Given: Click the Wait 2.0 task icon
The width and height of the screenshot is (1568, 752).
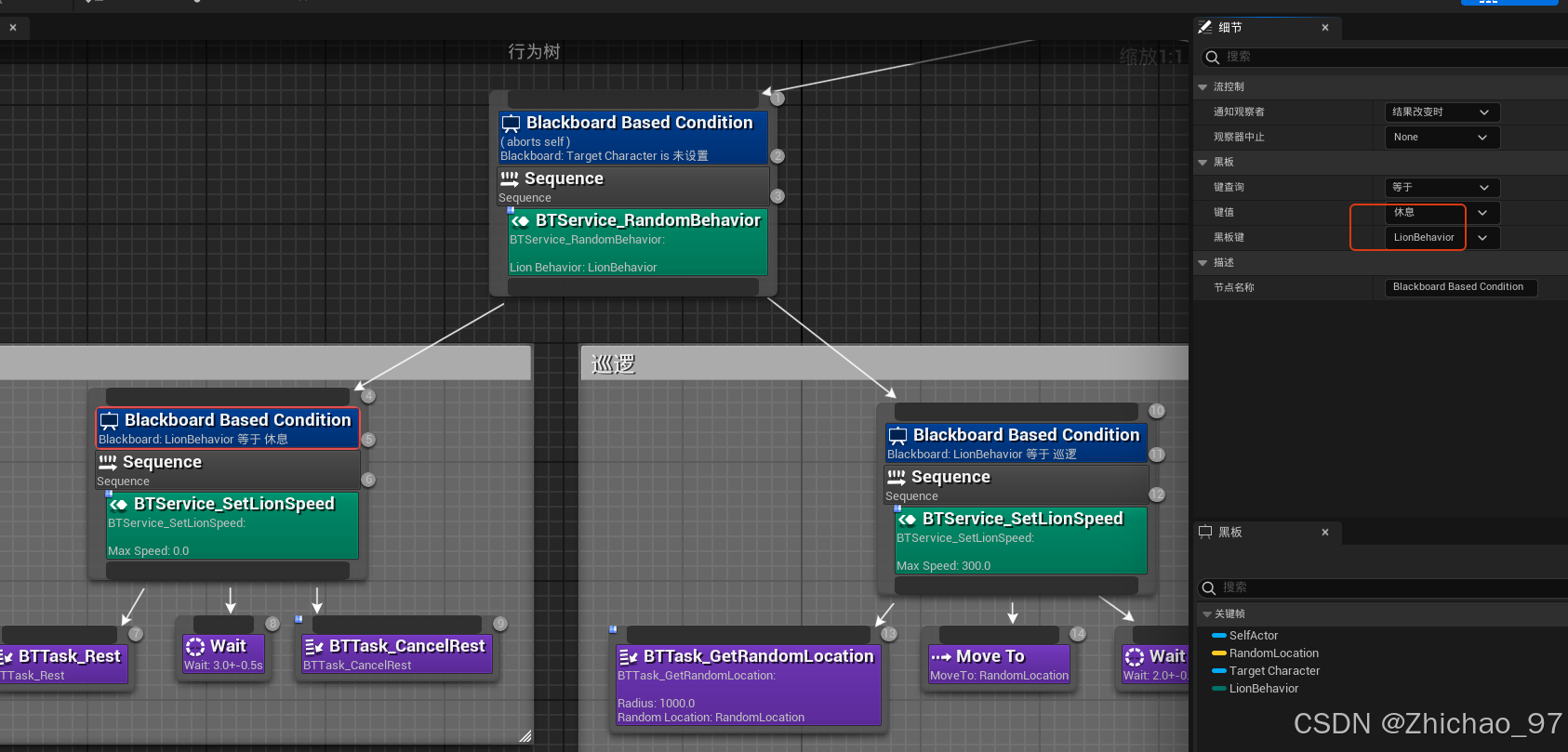Looking at the screenshot, I should tap(1135, 657).
